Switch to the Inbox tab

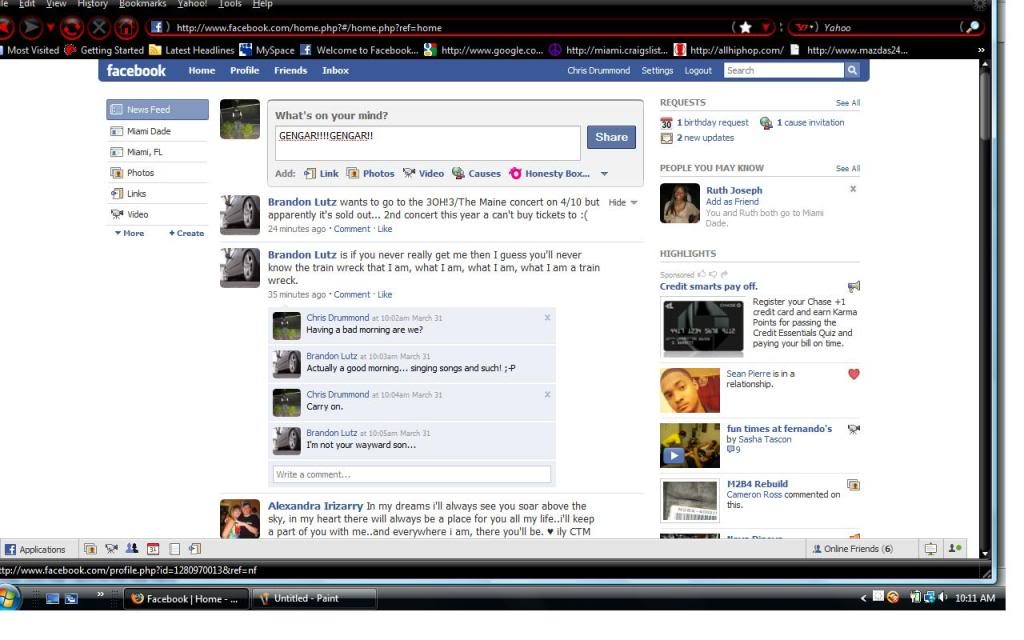point(335,70)
